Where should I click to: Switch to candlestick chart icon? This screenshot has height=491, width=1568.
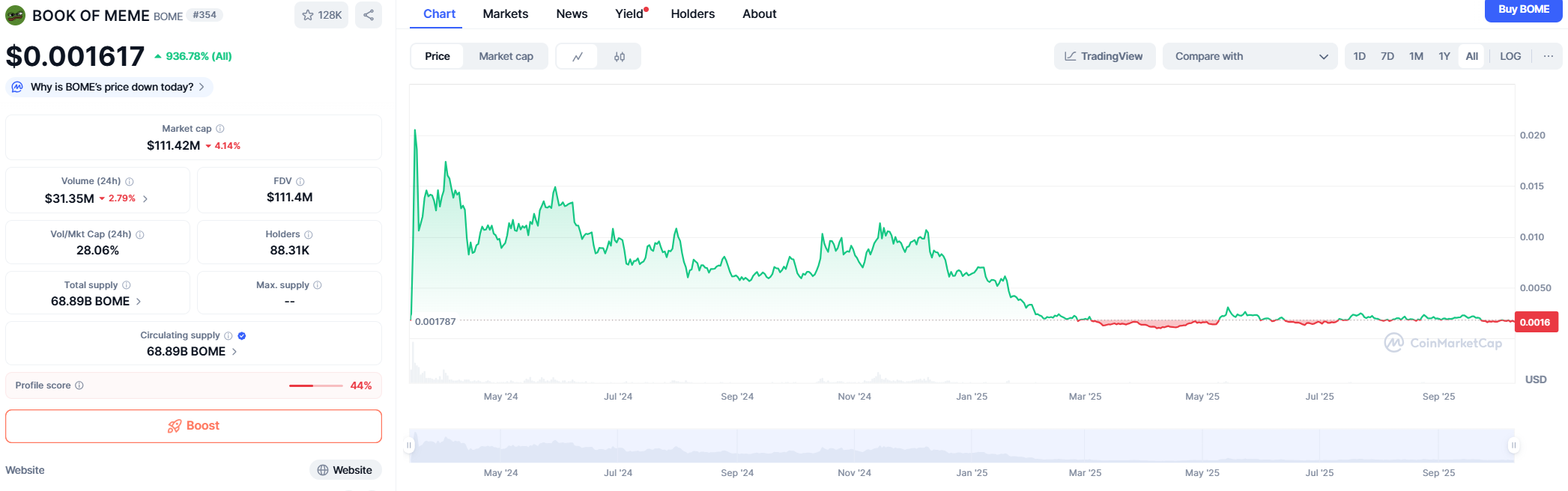(x=620, y=57)
